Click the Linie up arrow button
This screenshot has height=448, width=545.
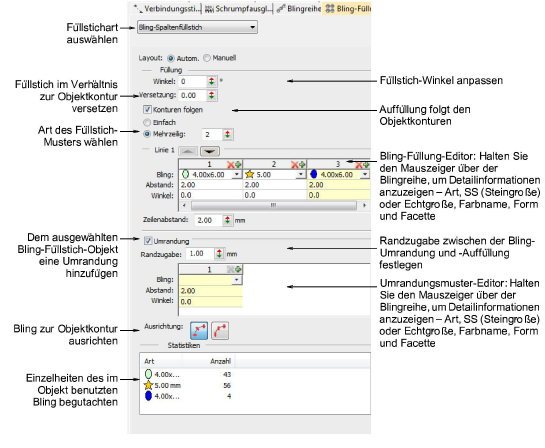click(188, 151)
